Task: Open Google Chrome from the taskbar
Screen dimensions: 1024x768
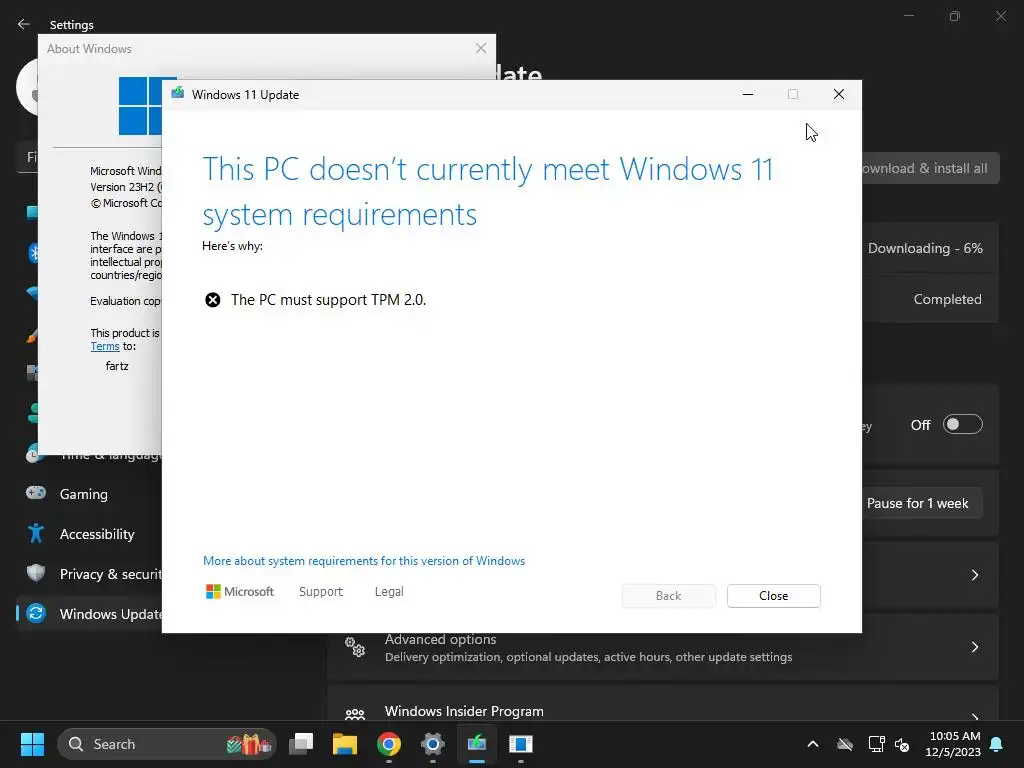Action: pyautogui.click(x=389, y=744)
